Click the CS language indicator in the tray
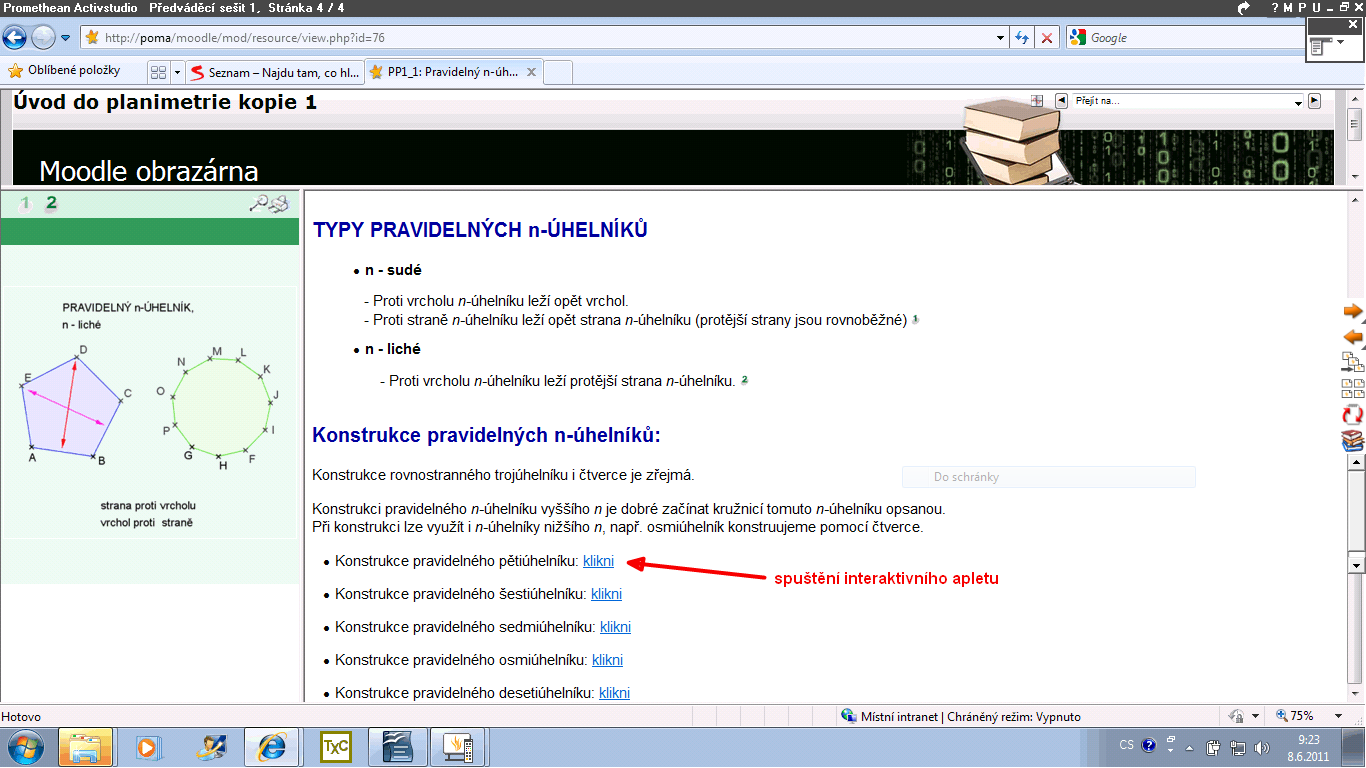 pos(1127,745)
